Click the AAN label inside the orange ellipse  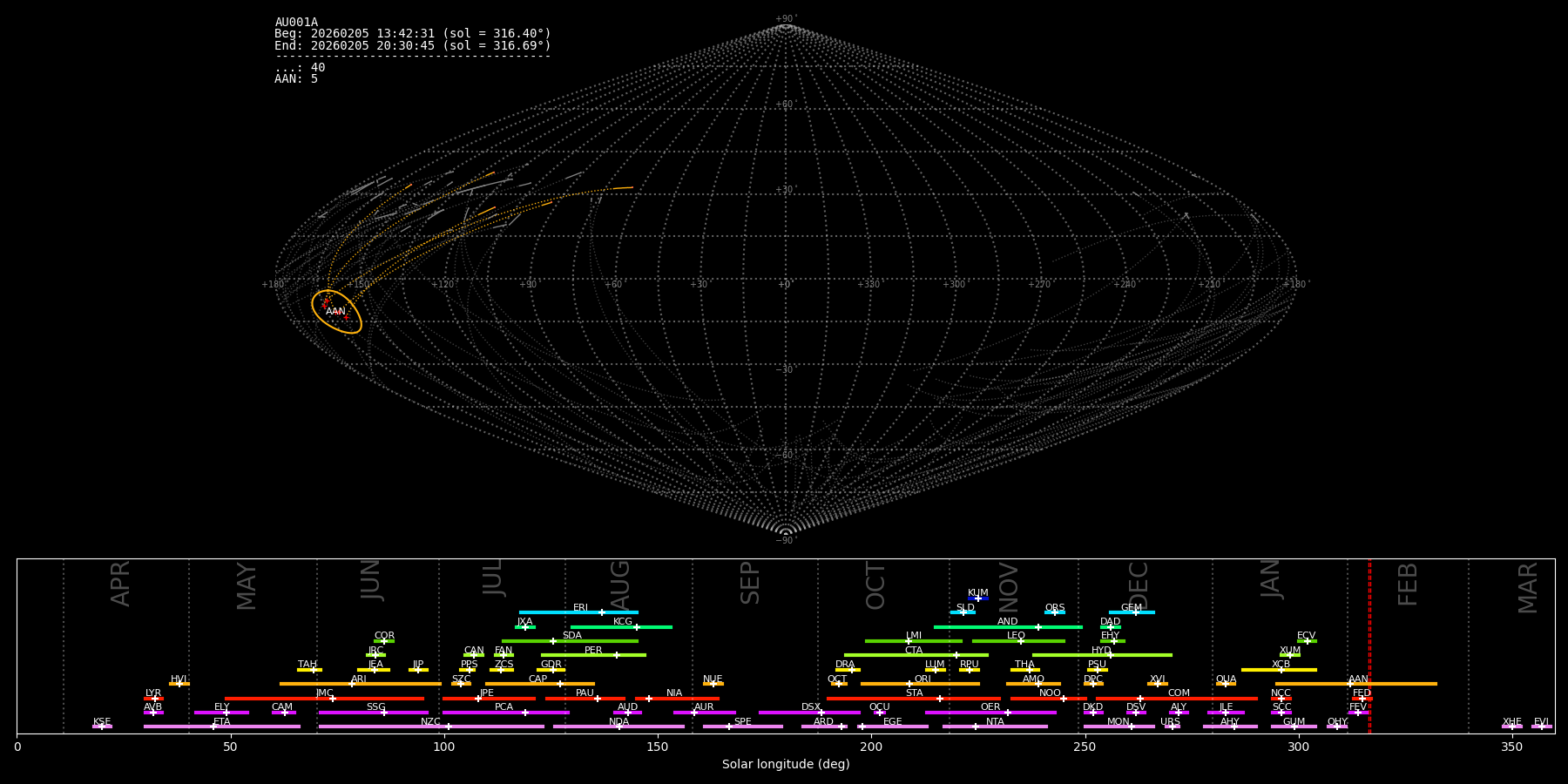[335, 311]
